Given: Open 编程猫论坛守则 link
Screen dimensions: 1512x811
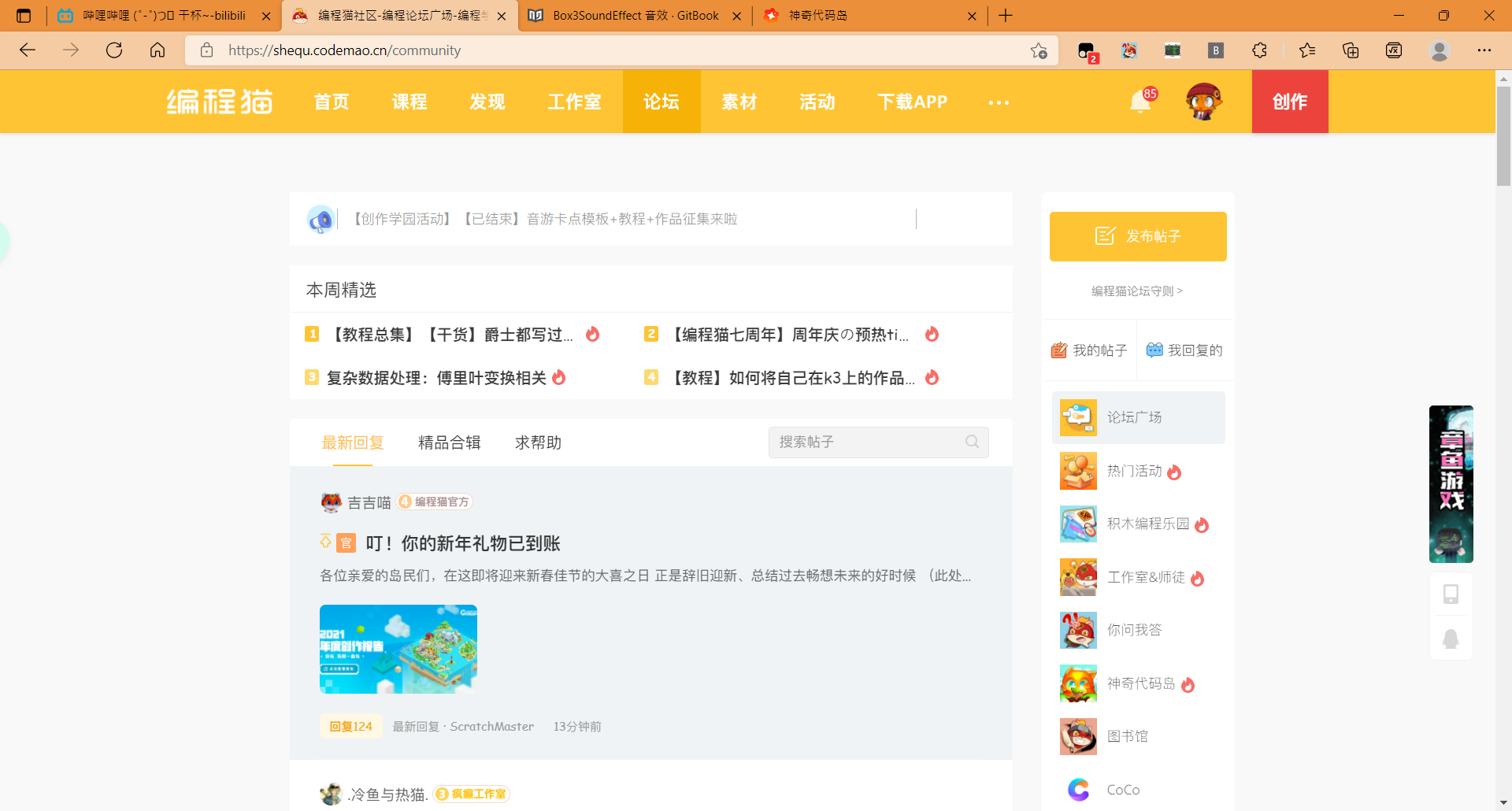Looking at the screenshot, I should [1137, 291].
